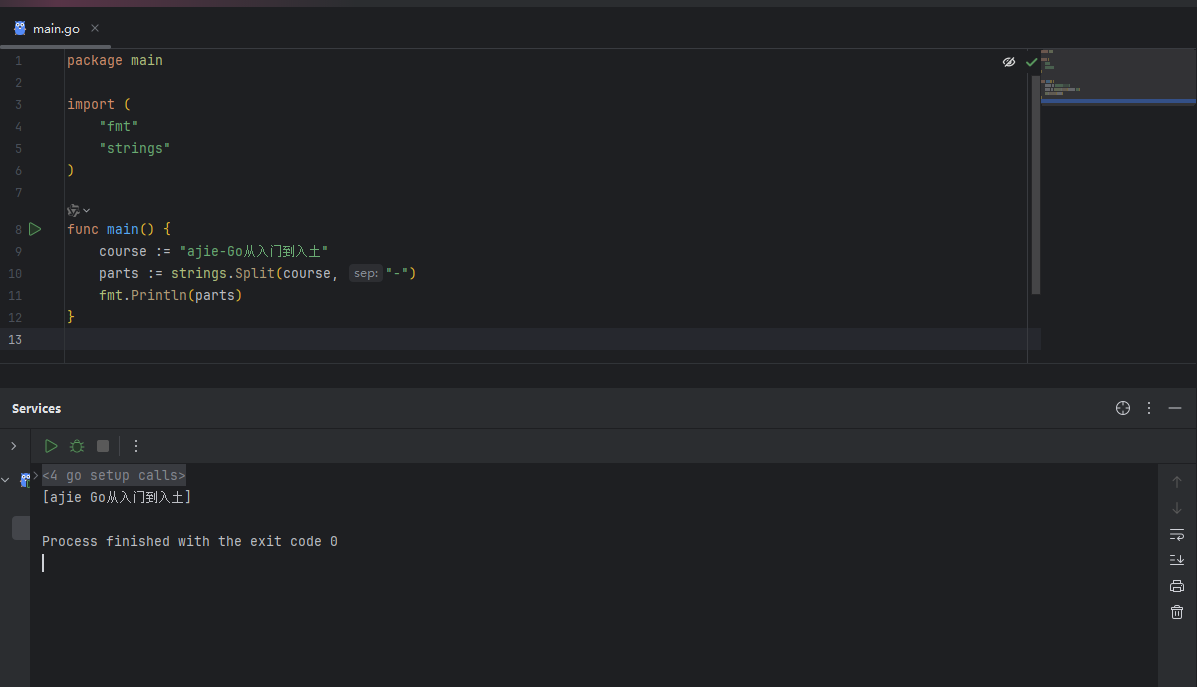
Task: Open Services panel options menu
Action: pos(1148,408)
